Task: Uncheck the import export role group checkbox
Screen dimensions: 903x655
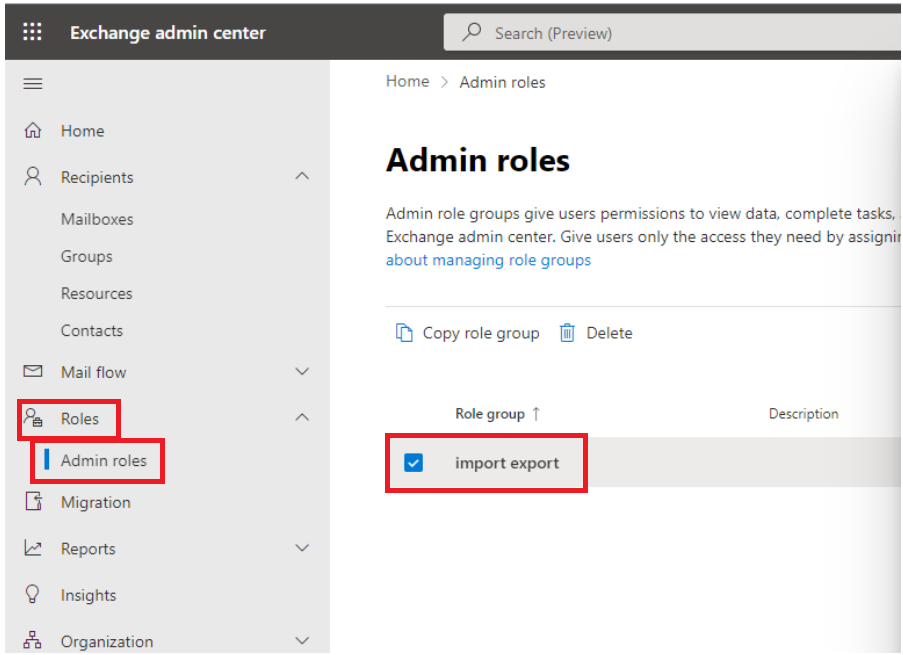Action: coord(413,463)
